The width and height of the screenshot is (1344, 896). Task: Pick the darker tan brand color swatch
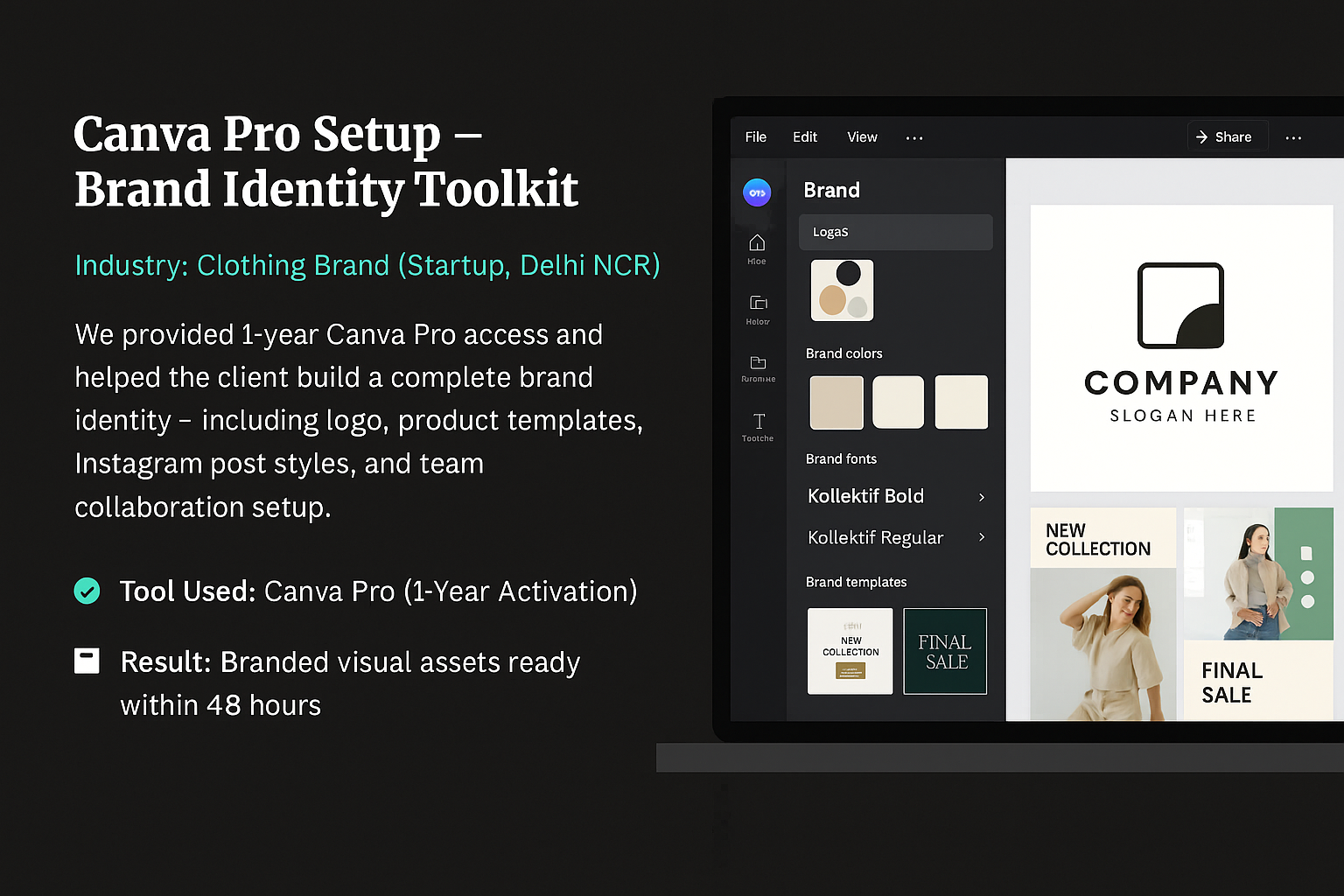(836, 402)
